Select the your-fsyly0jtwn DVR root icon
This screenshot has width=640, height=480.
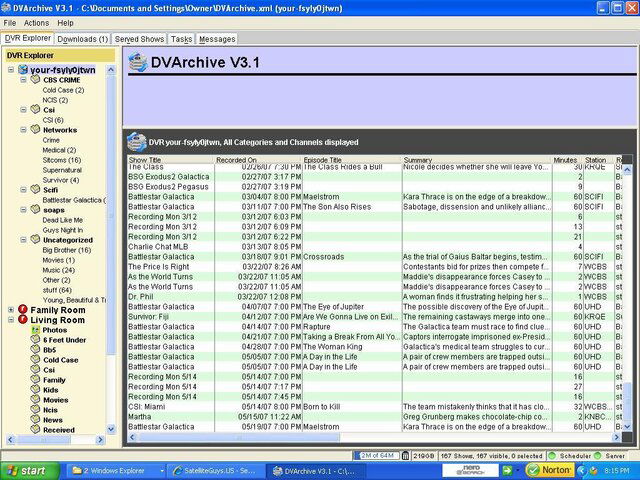pyautogui.click(x=23, y=70)
